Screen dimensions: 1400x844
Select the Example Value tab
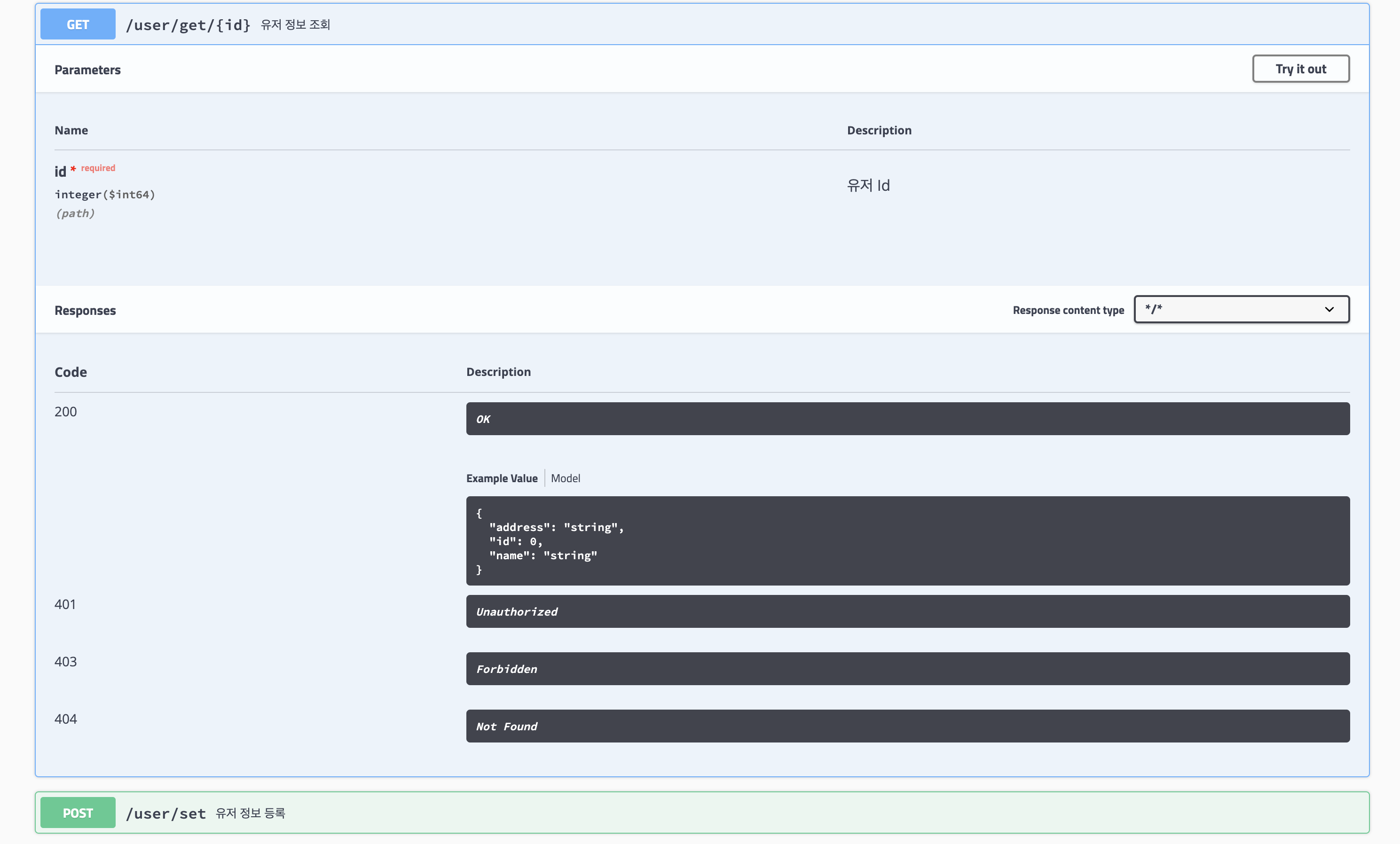502,478
